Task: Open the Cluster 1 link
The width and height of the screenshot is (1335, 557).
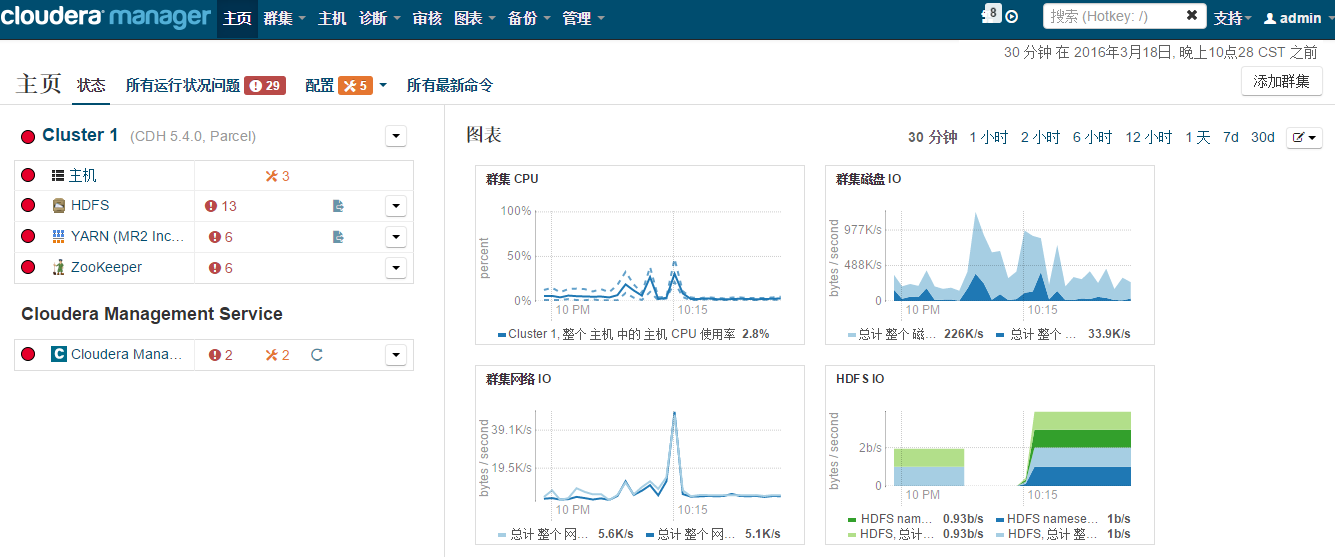Action: coord(80,135)
